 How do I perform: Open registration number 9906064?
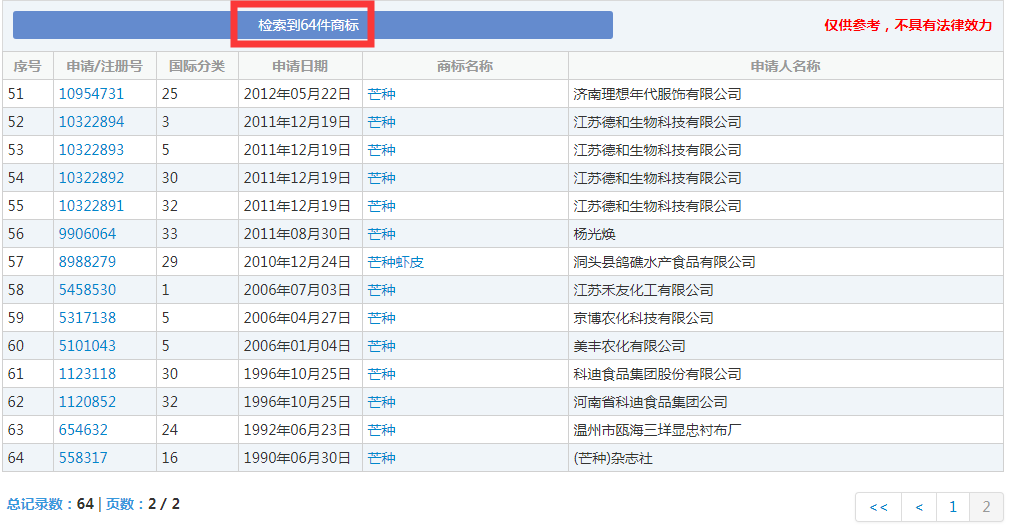pyautogui.click(x=87, y=234)
